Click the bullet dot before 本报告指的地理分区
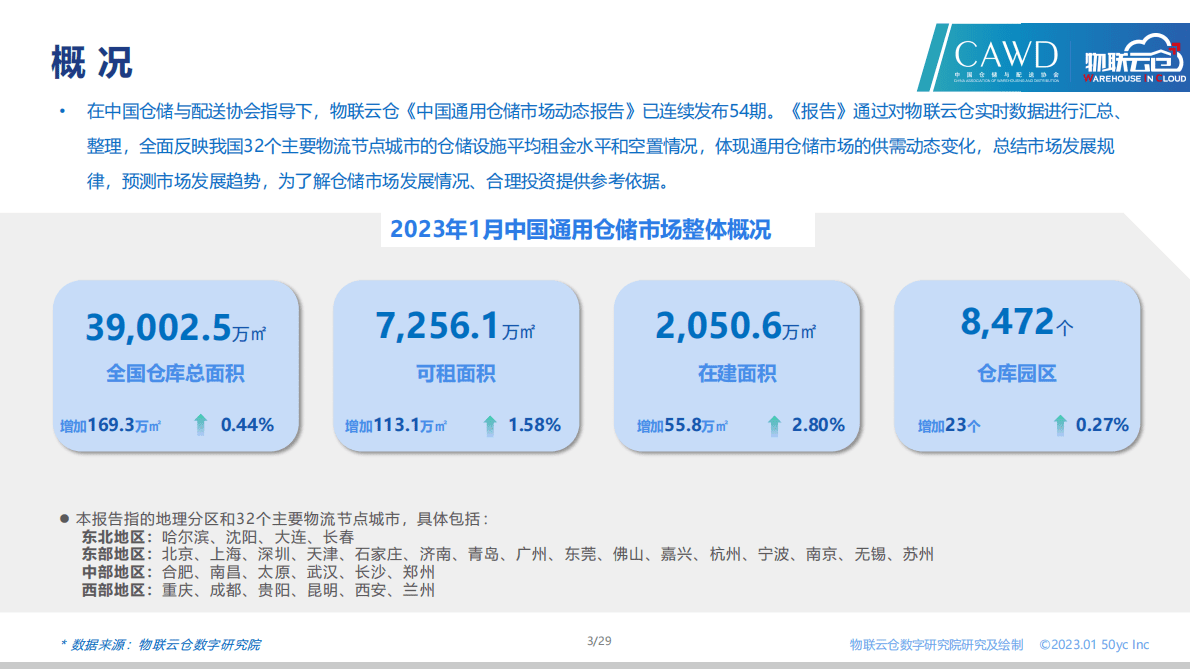Image resolution: width=1190 pixels, height=669 pixels. pyautogui.click(x=64, y=516)
